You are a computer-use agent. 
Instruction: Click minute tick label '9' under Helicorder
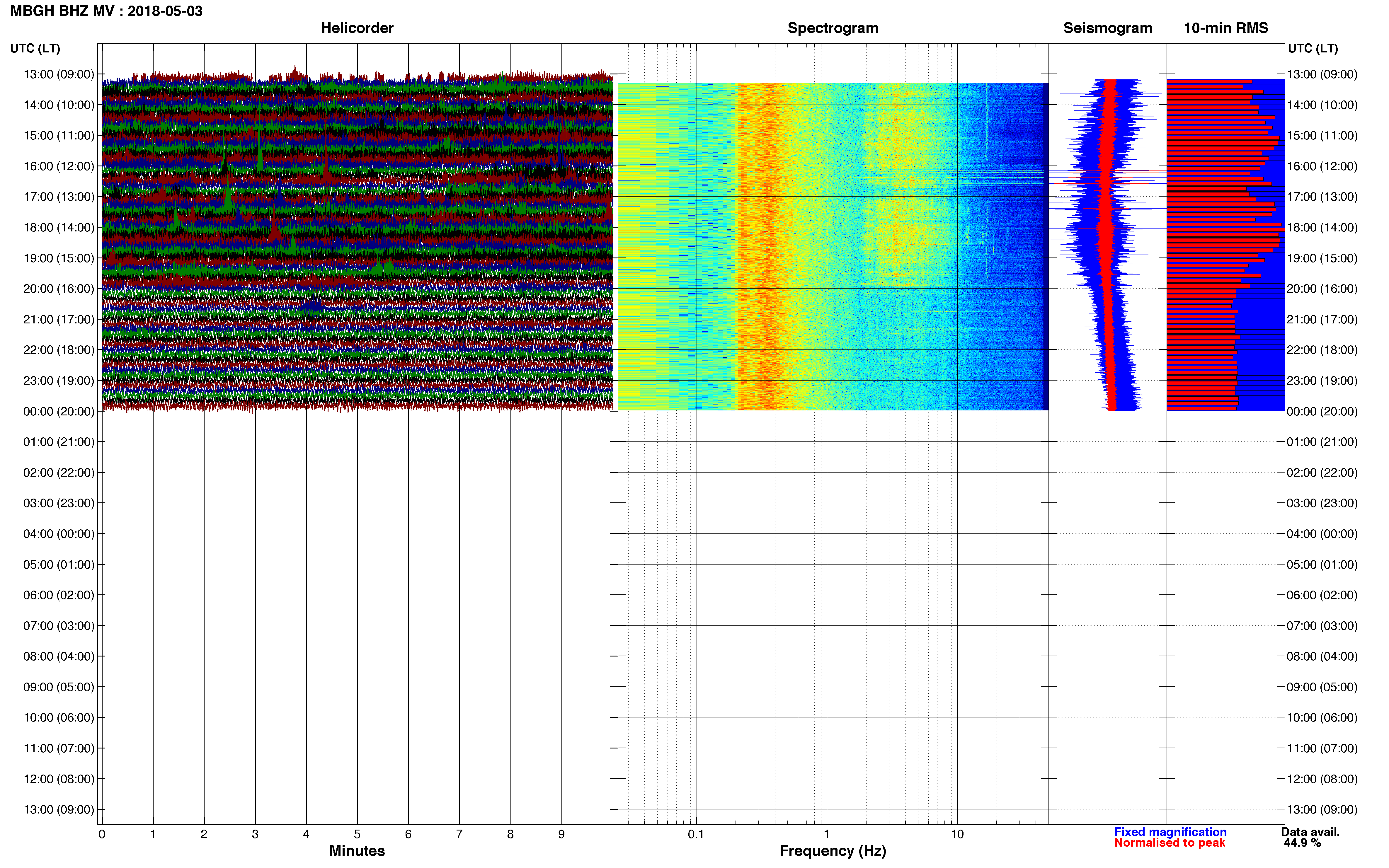coord(561,834)
